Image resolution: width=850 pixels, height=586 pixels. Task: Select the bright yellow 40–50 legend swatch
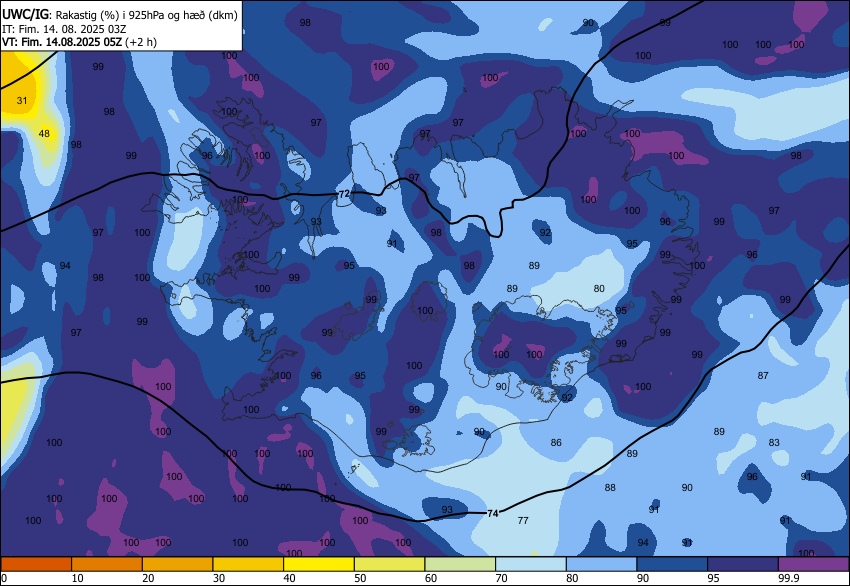tap(319, 564)
